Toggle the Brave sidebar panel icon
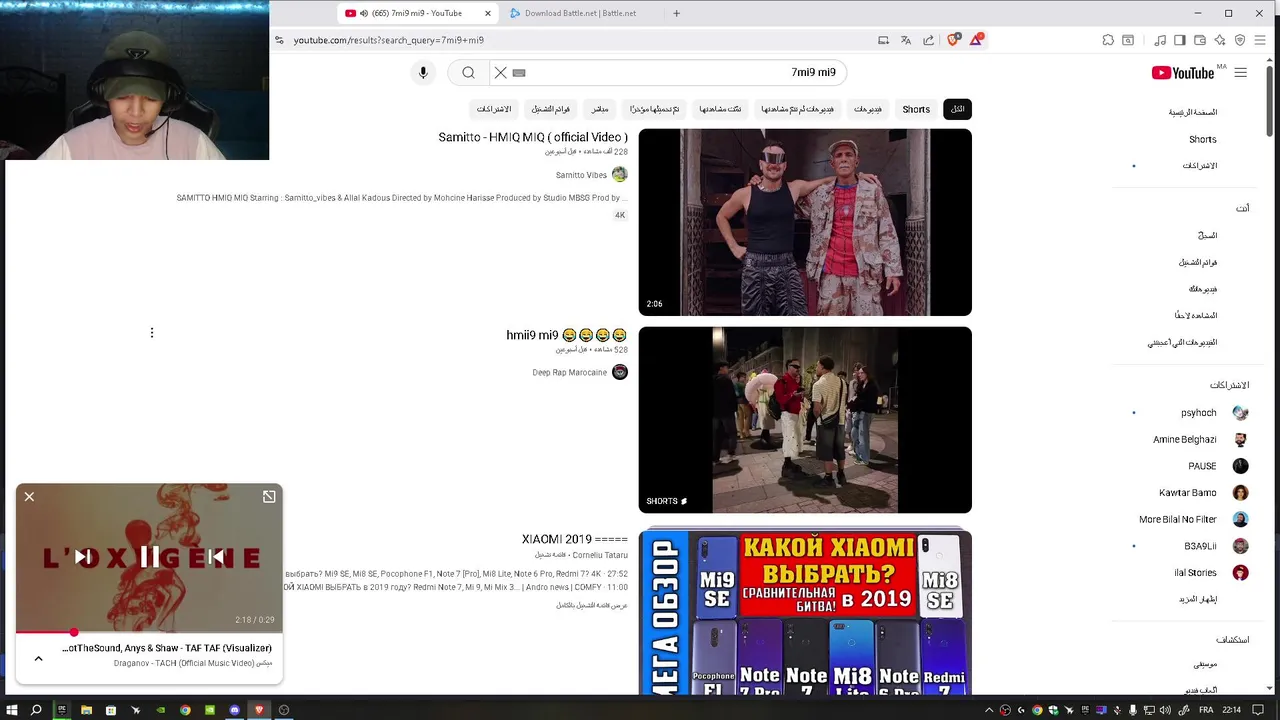The image size is (1280, 720). (1180, 40)
